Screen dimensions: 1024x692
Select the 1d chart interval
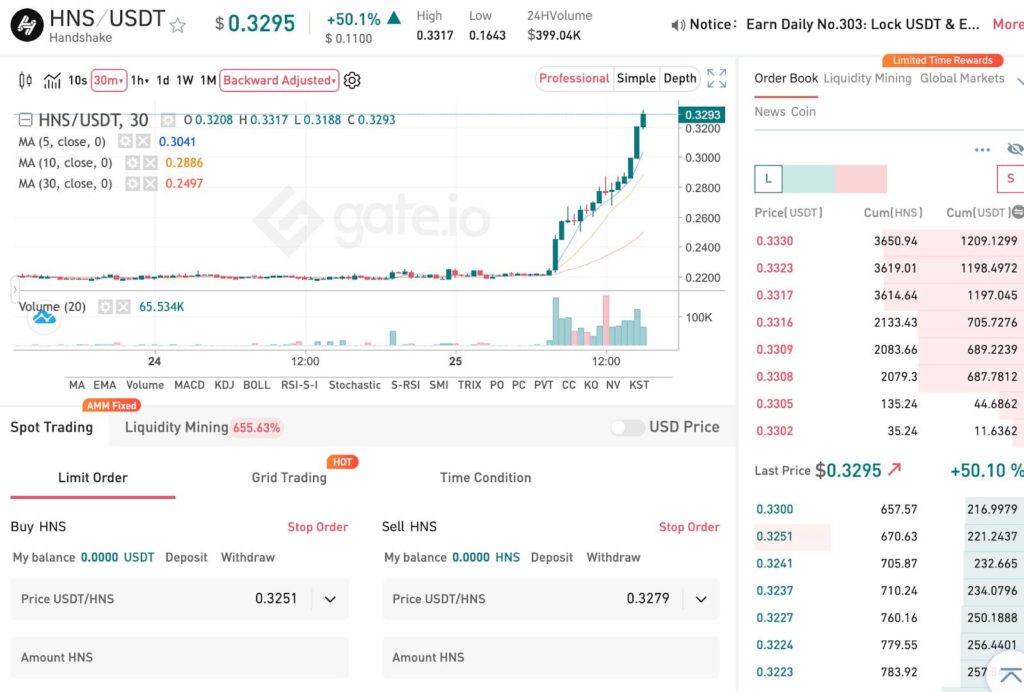163,80
